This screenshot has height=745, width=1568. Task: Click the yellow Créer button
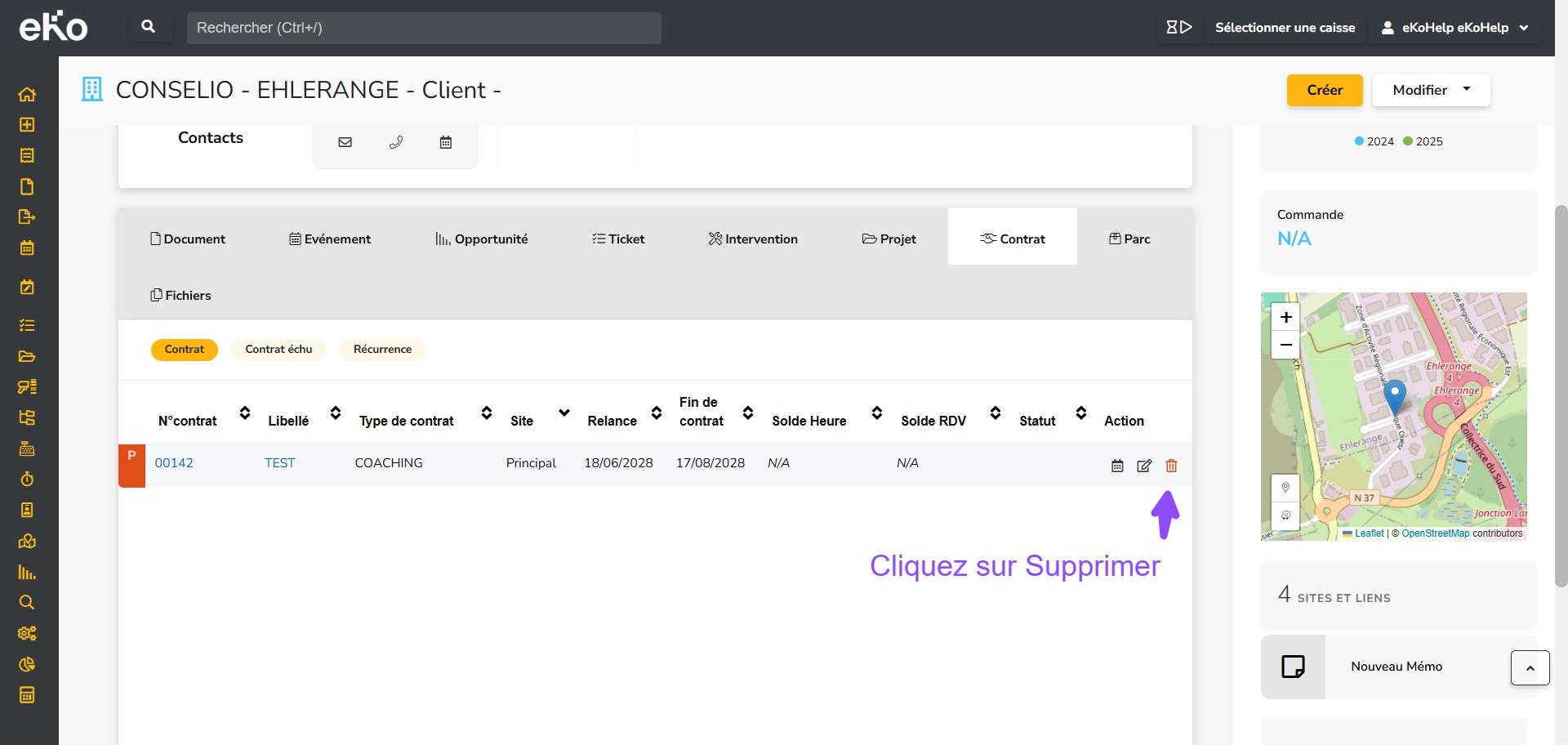[x=1324, y=90]
